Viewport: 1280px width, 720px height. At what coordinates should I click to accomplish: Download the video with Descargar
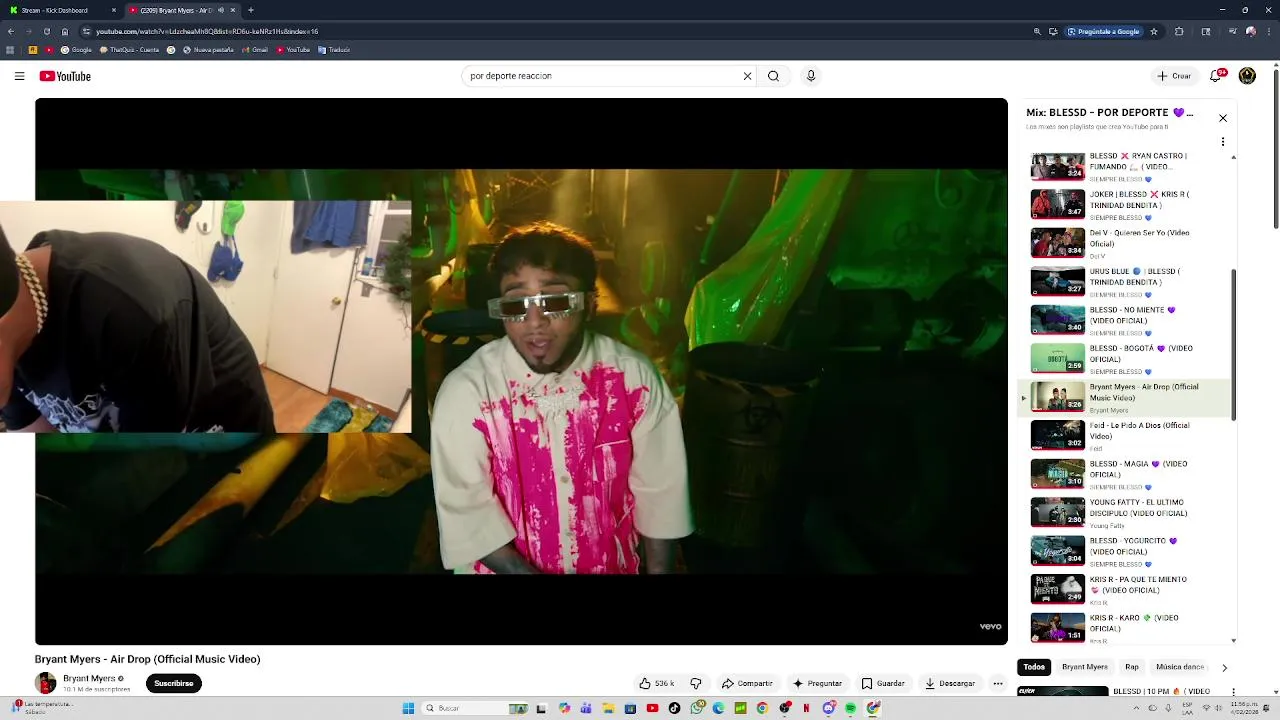[x=949, y=684]
